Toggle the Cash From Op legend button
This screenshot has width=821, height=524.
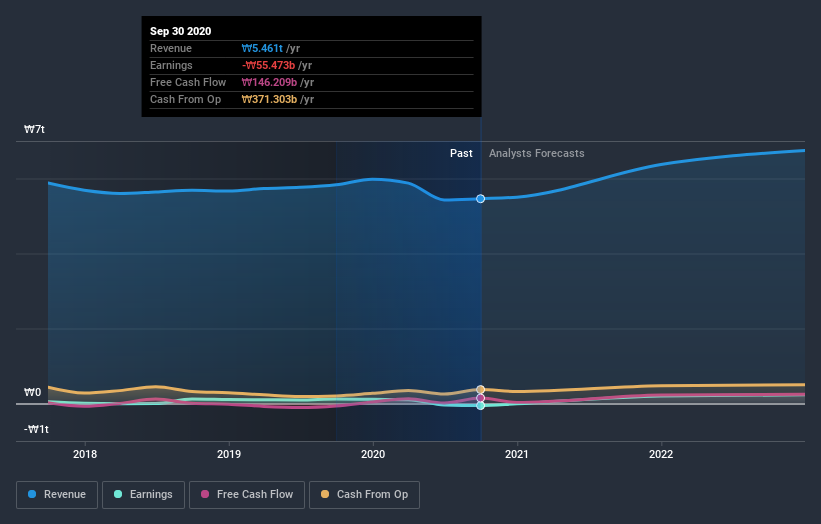(364, 495)
